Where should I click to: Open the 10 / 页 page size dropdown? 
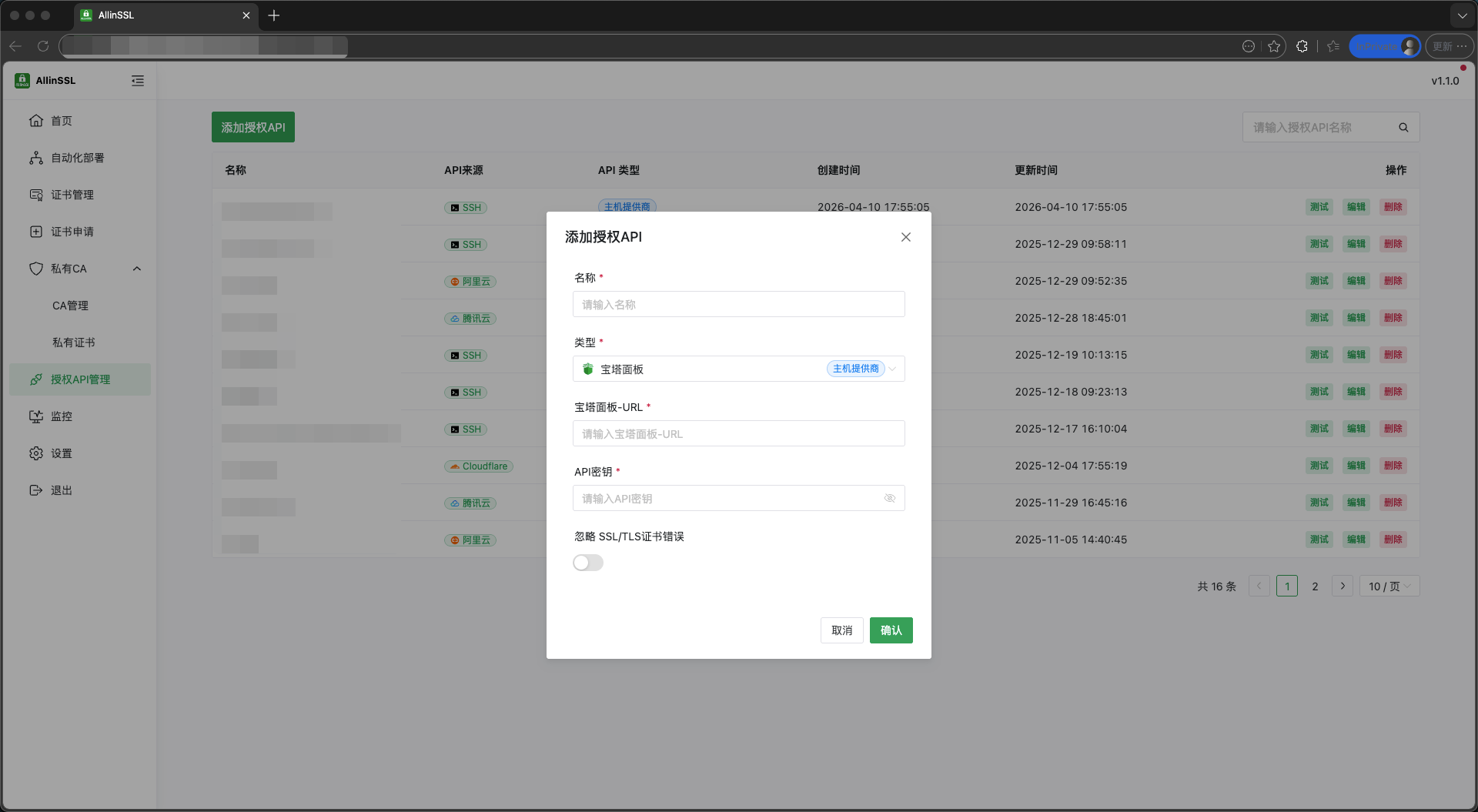(x=1389, y=586)
